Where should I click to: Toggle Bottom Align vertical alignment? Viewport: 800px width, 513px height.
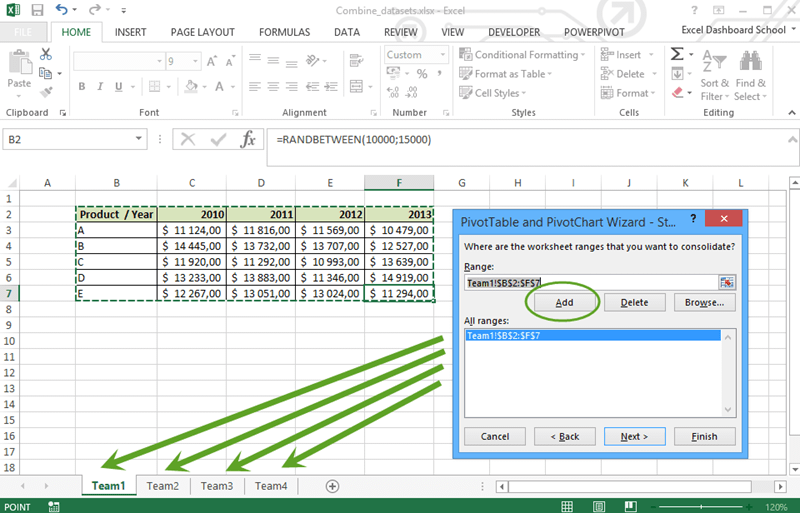tap(291, 64)
